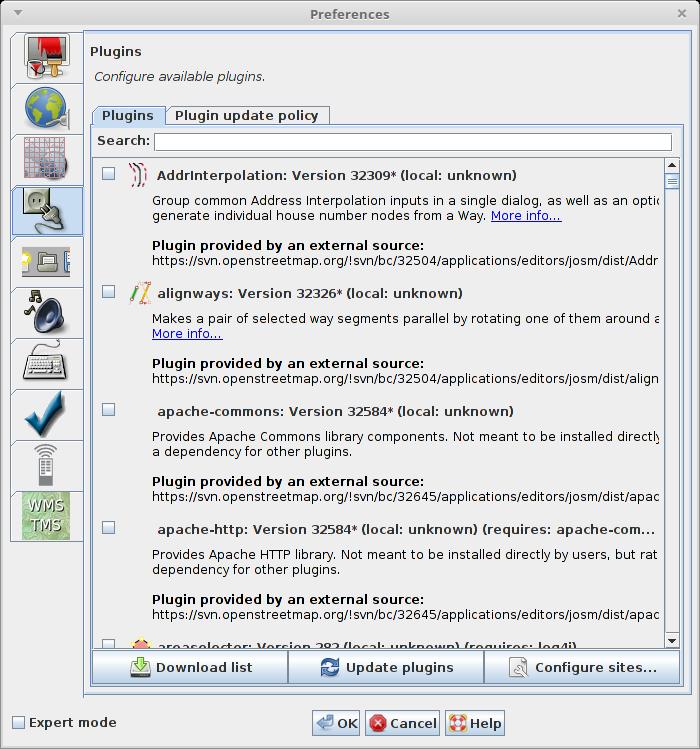700x749 pixels.
Task: Open remote control icon tab
Action: click(46, 465)
